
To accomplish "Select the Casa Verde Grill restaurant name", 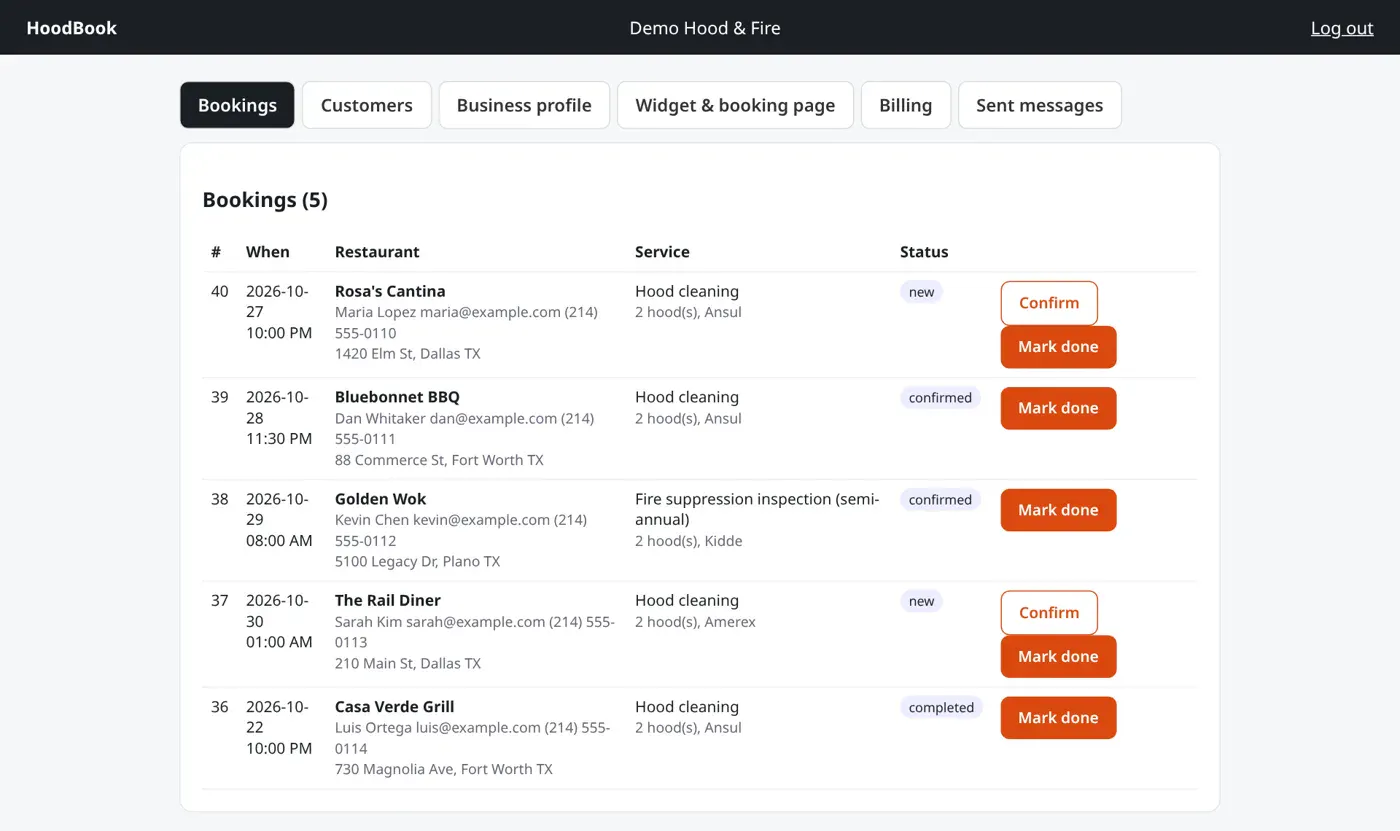I will pyautogui.click(x=395, y=706).
